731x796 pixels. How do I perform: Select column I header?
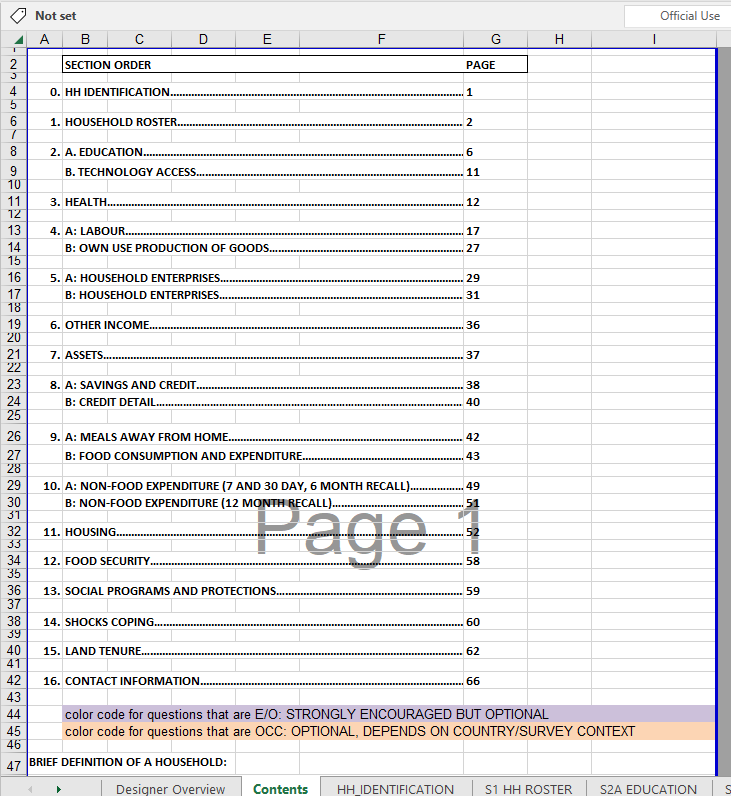[x=653, y=39]
